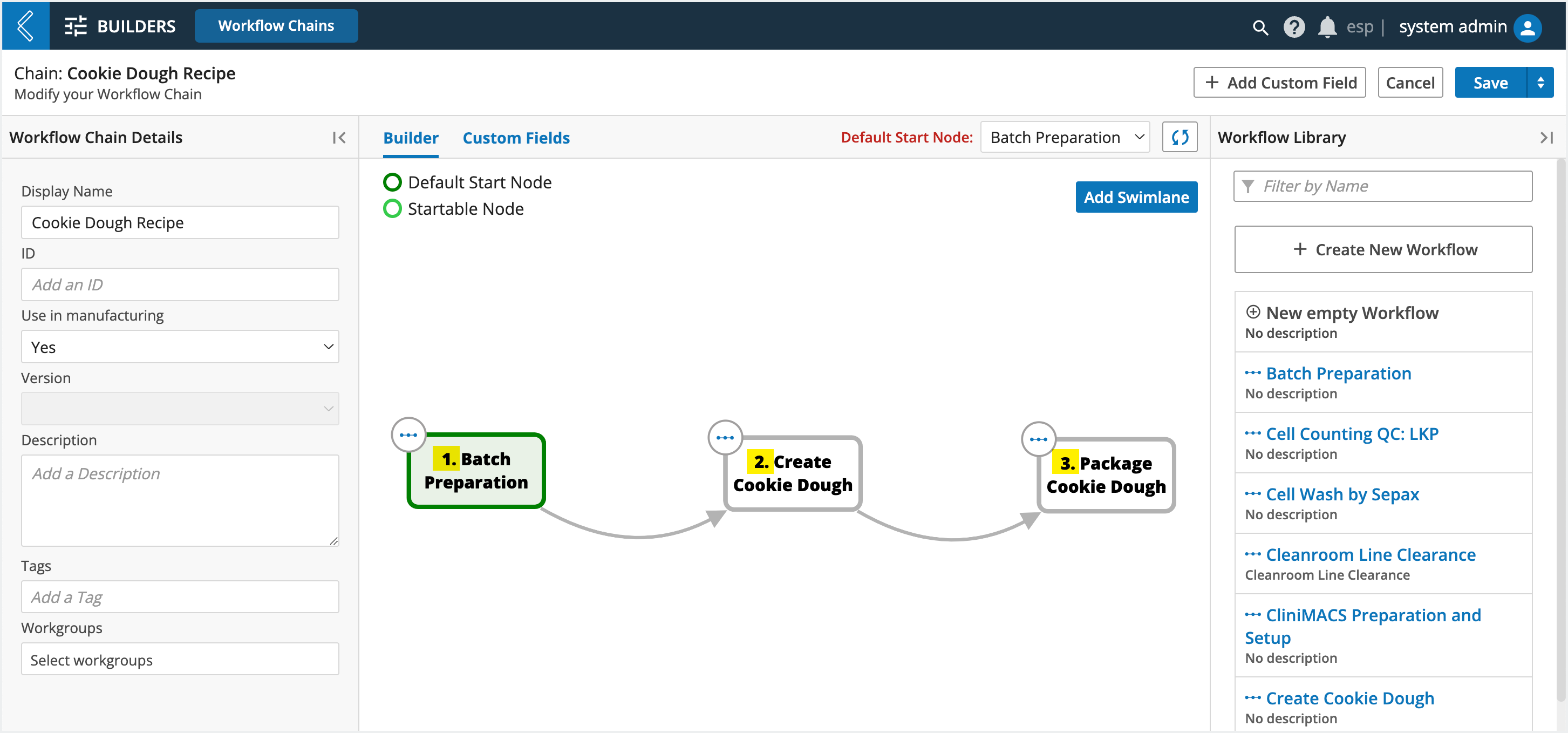The height and width of the screenshot is (733, 1568).
Task: Click the workflow icon beside Cell Wash by Sepax
Action: click(x=1253, y=494)
